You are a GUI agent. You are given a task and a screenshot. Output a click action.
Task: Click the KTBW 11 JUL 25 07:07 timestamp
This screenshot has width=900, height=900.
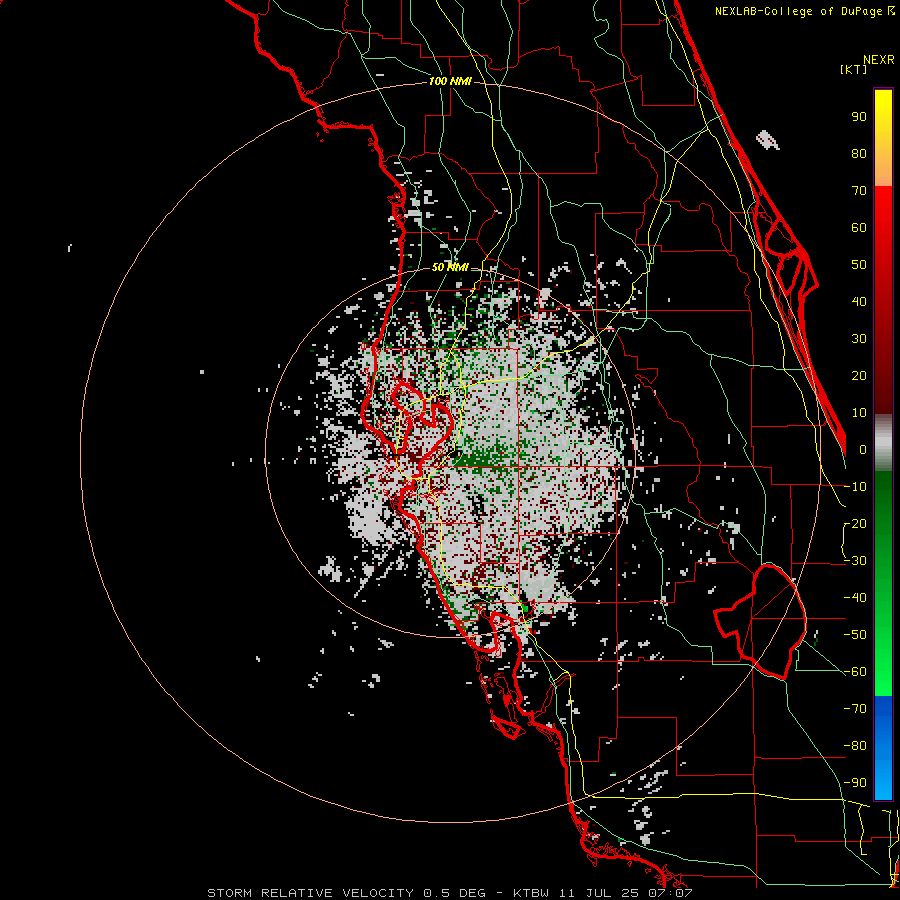[603, 893]
